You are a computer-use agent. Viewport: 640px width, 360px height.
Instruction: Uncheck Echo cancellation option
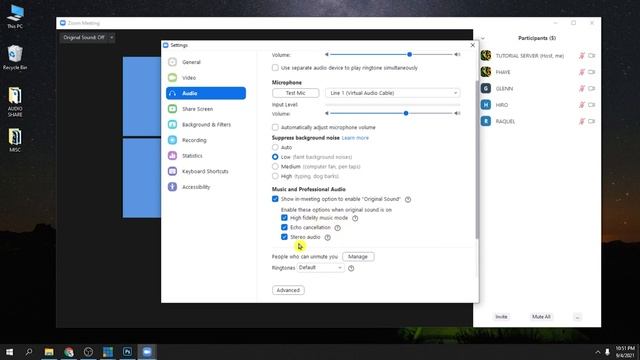click(x=284, y=227)
